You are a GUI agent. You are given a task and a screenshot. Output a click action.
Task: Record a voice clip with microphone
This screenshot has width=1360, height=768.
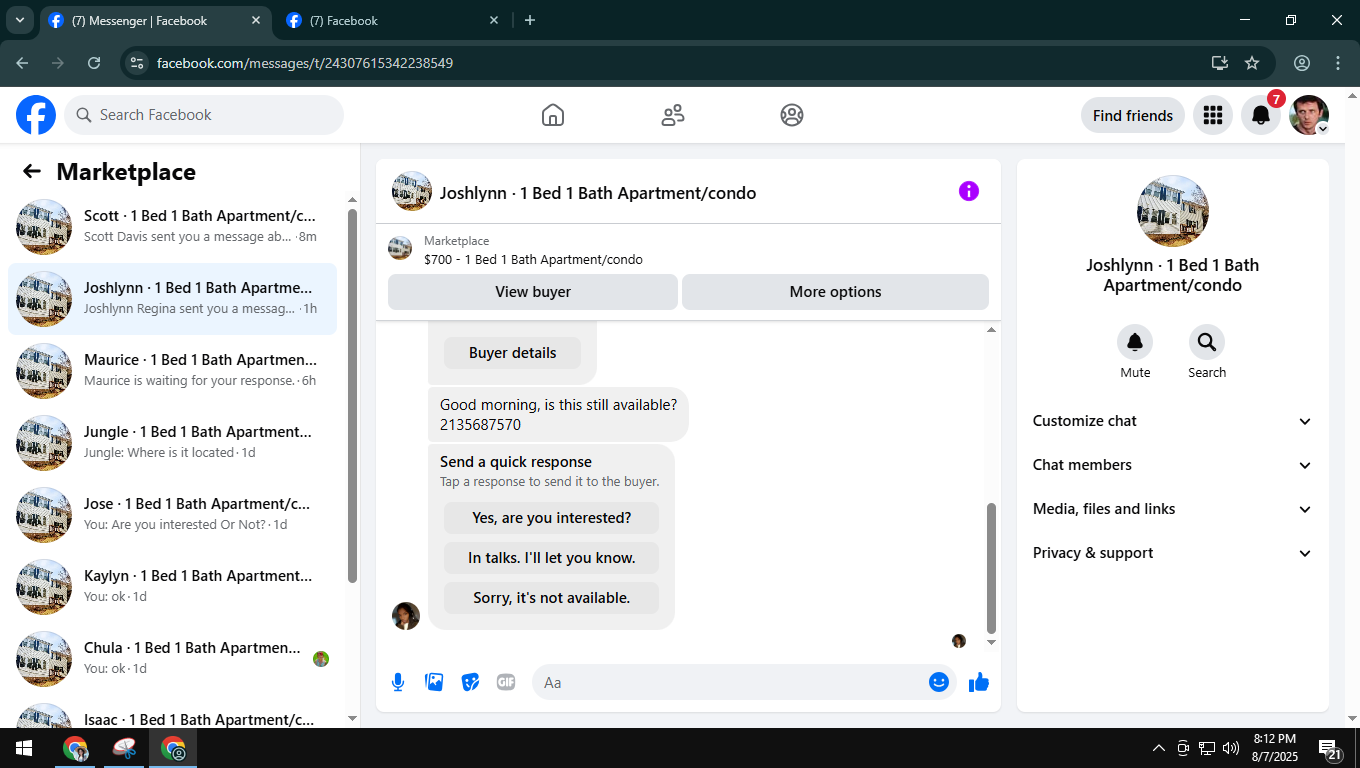(398, 682)
